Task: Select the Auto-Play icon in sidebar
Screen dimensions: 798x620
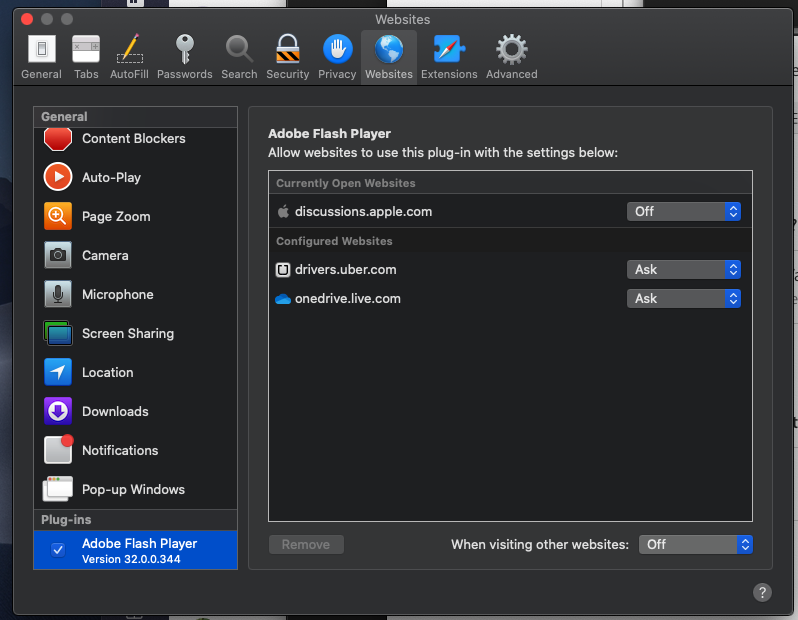Action: point(58,177)
